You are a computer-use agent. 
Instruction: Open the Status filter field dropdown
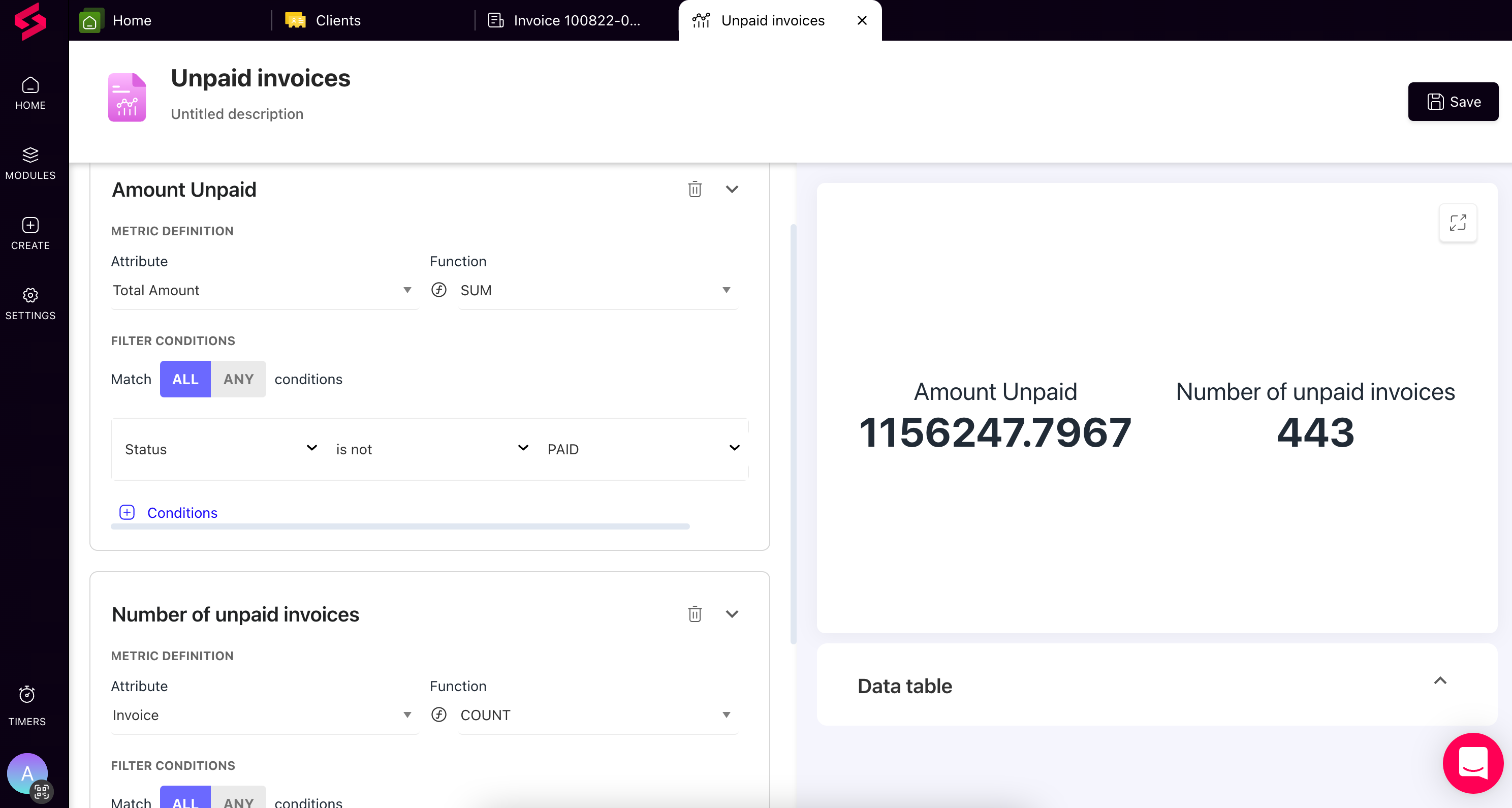[220, 449]
